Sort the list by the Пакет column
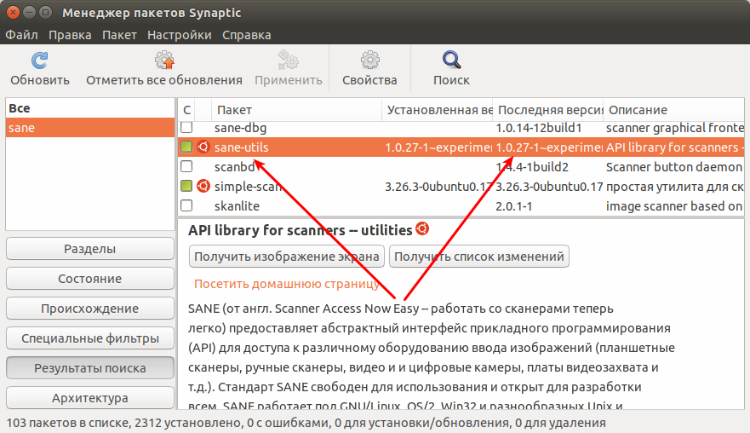 295,109
